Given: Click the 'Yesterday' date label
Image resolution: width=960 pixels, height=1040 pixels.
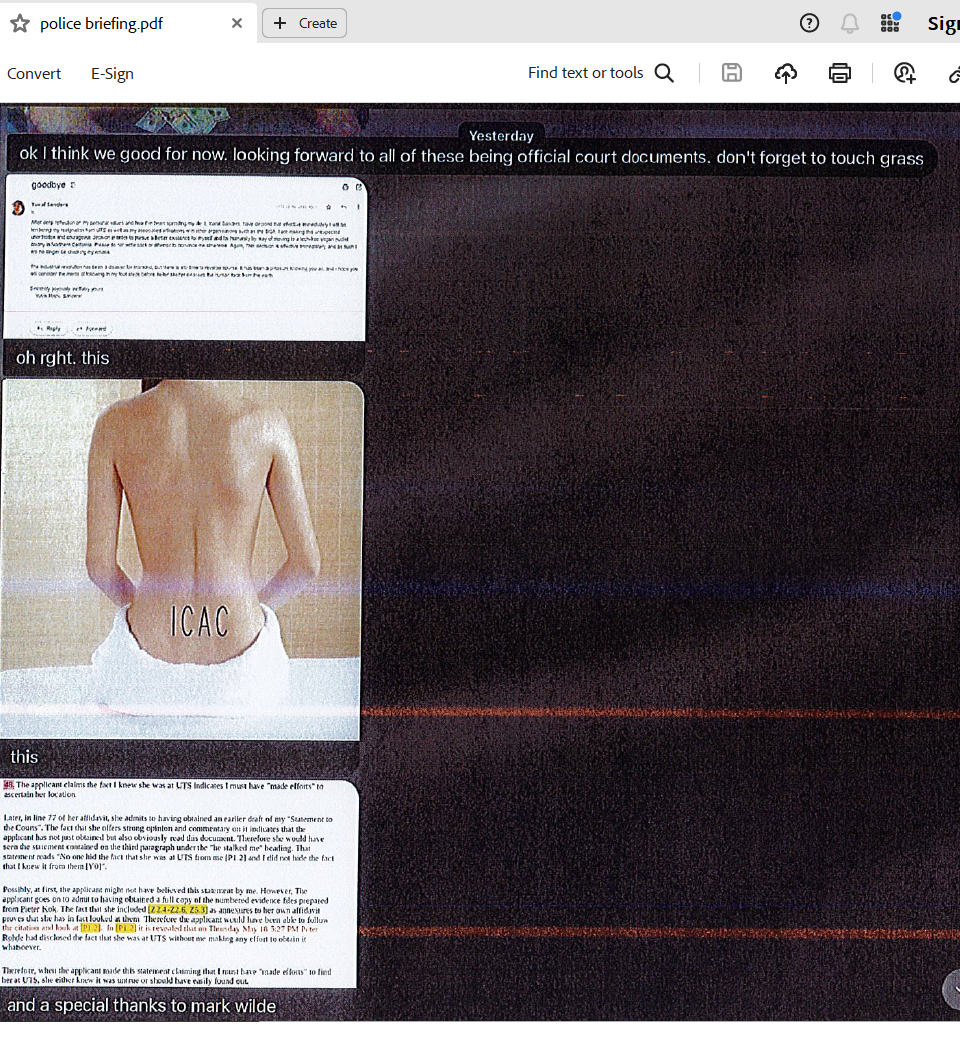Looking at the screenshot, I should (x=501, y=136).
